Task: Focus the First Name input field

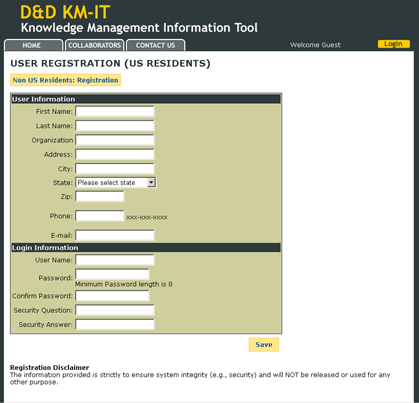Action: click(115, 111)
